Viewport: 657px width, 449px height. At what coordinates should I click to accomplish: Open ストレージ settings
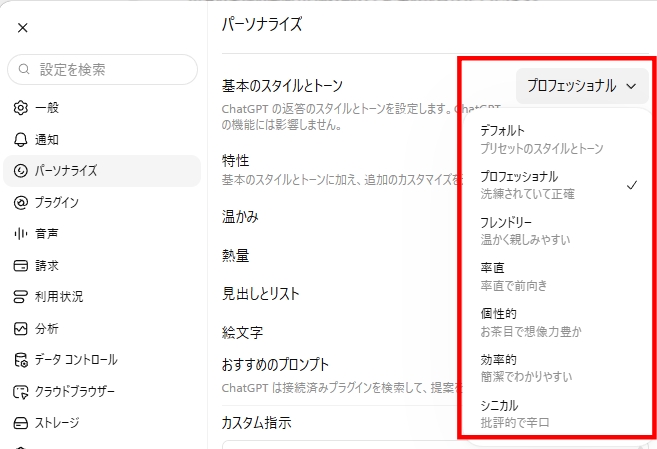coord(102,423)
